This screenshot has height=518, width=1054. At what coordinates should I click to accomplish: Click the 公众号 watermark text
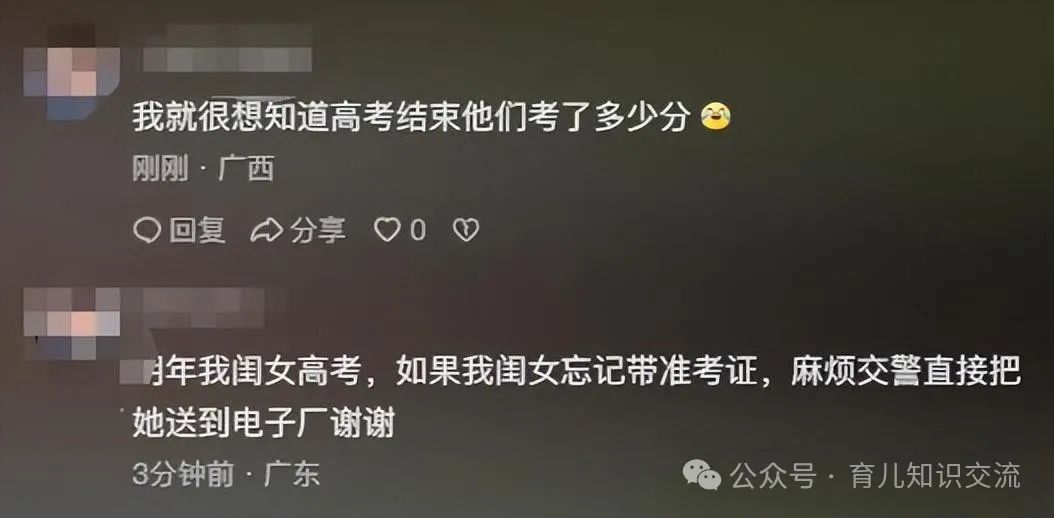[772, 476]
